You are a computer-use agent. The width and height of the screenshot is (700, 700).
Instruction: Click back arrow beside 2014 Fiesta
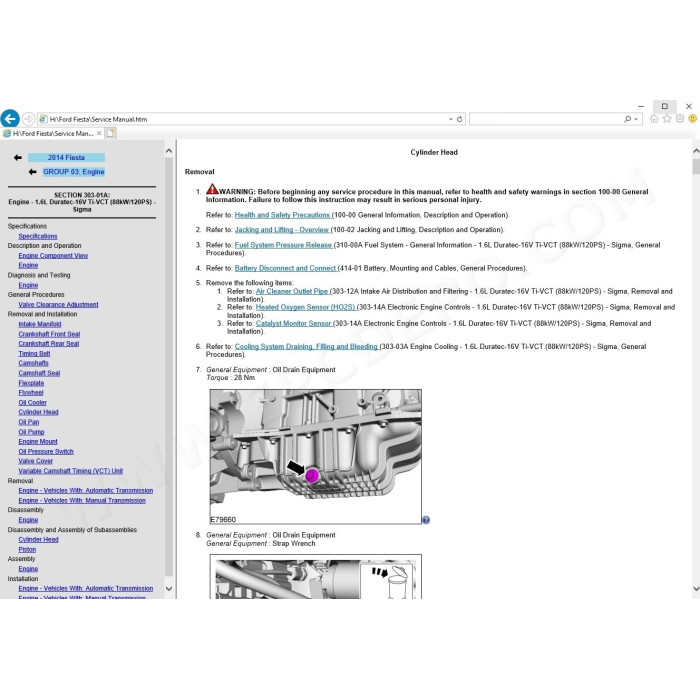(18, 158)
